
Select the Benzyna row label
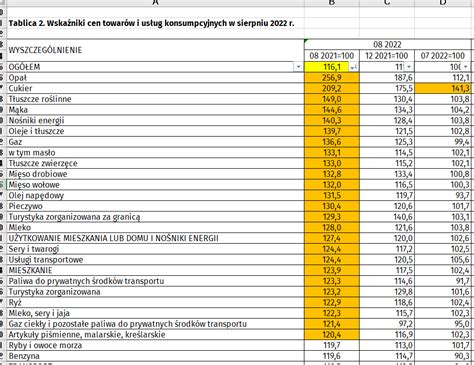155,356
